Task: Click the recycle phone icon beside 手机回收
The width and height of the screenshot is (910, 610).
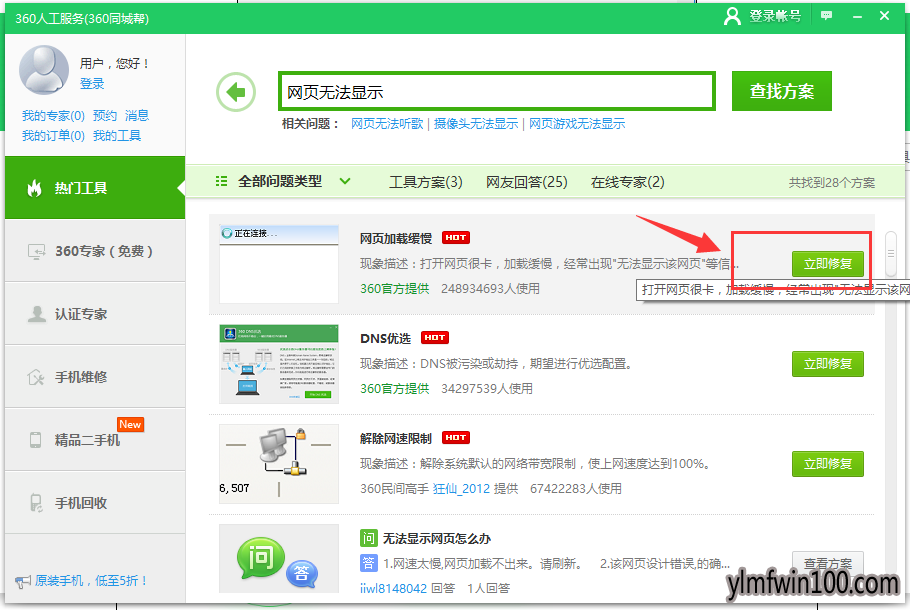Action: [x=36, y=503]
